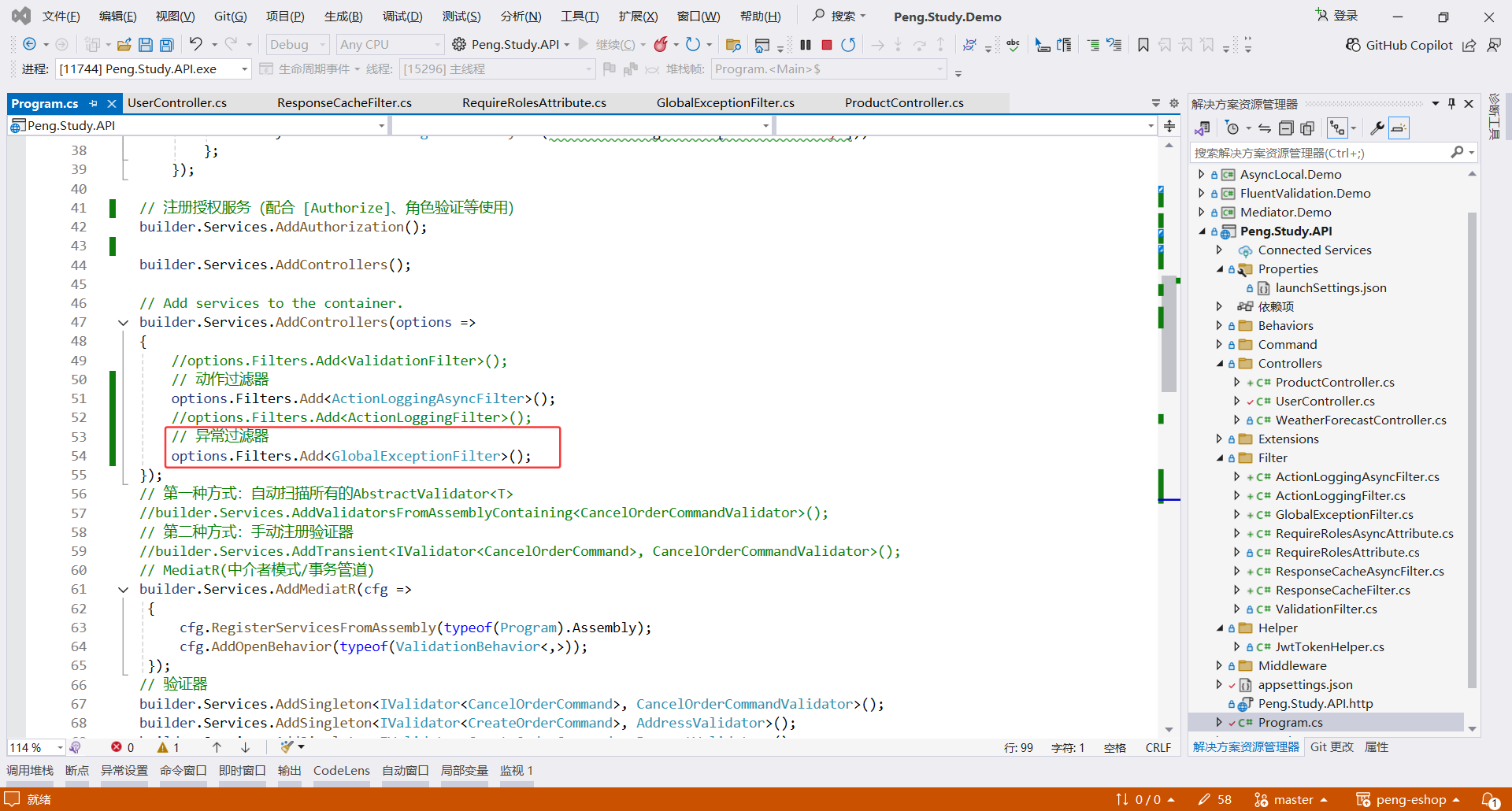Open the 114 % zoom dropdown
Image resolution: width=1512 pixels, height=811 pixels.
pyautogui.click(x=37, y=747)
